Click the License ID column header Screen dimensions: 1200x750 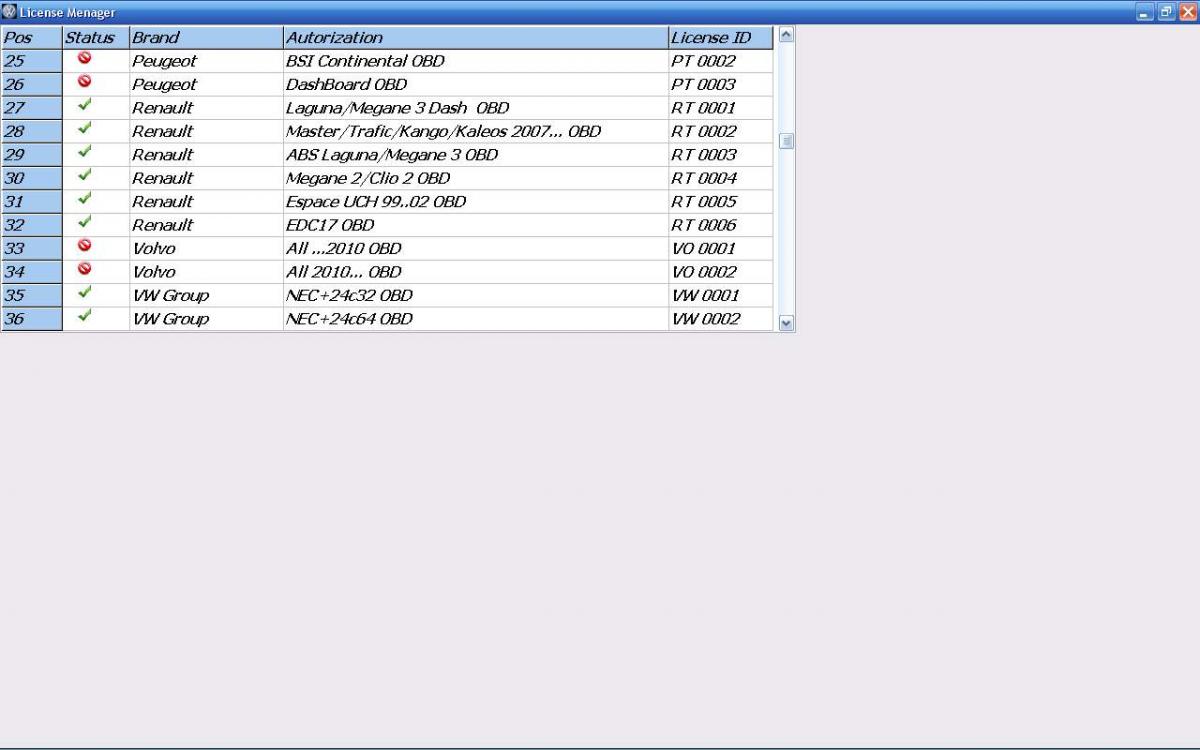(721, 37)
